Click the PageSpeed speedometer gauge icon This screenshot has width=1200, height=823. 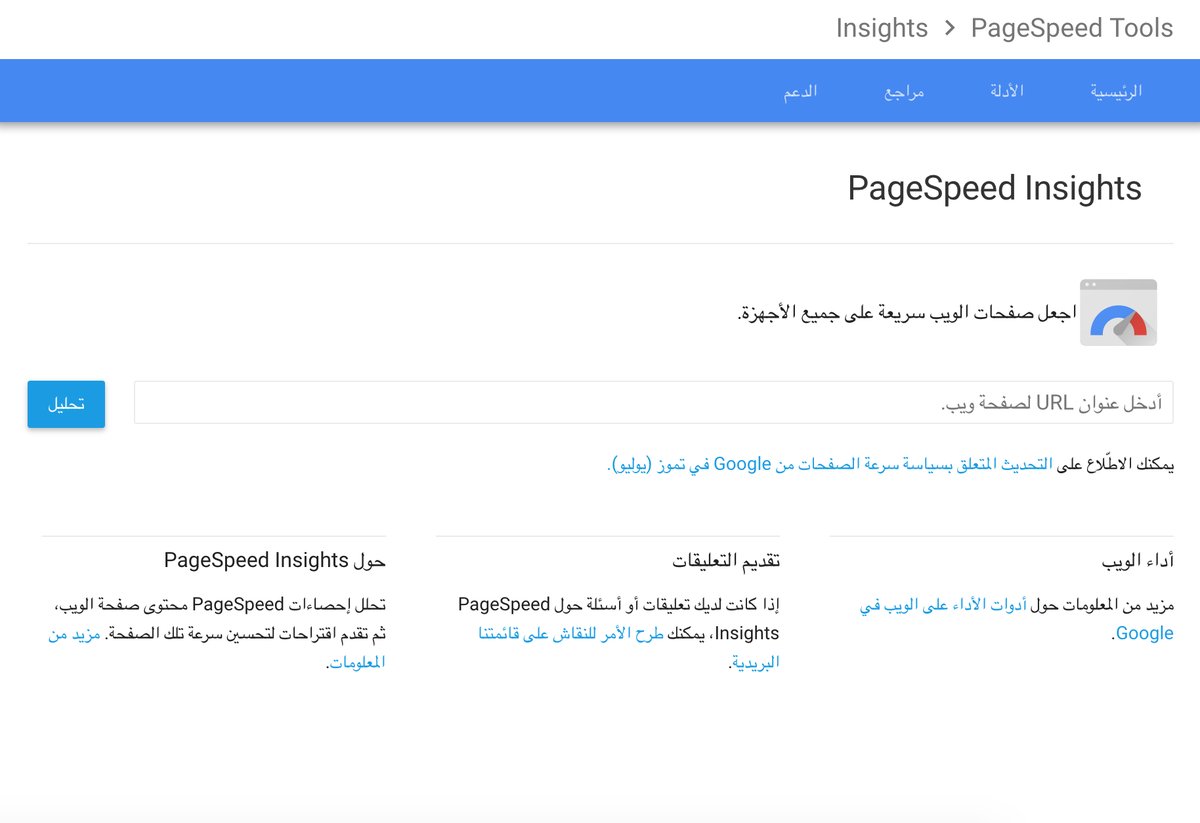coord(1118,313)
